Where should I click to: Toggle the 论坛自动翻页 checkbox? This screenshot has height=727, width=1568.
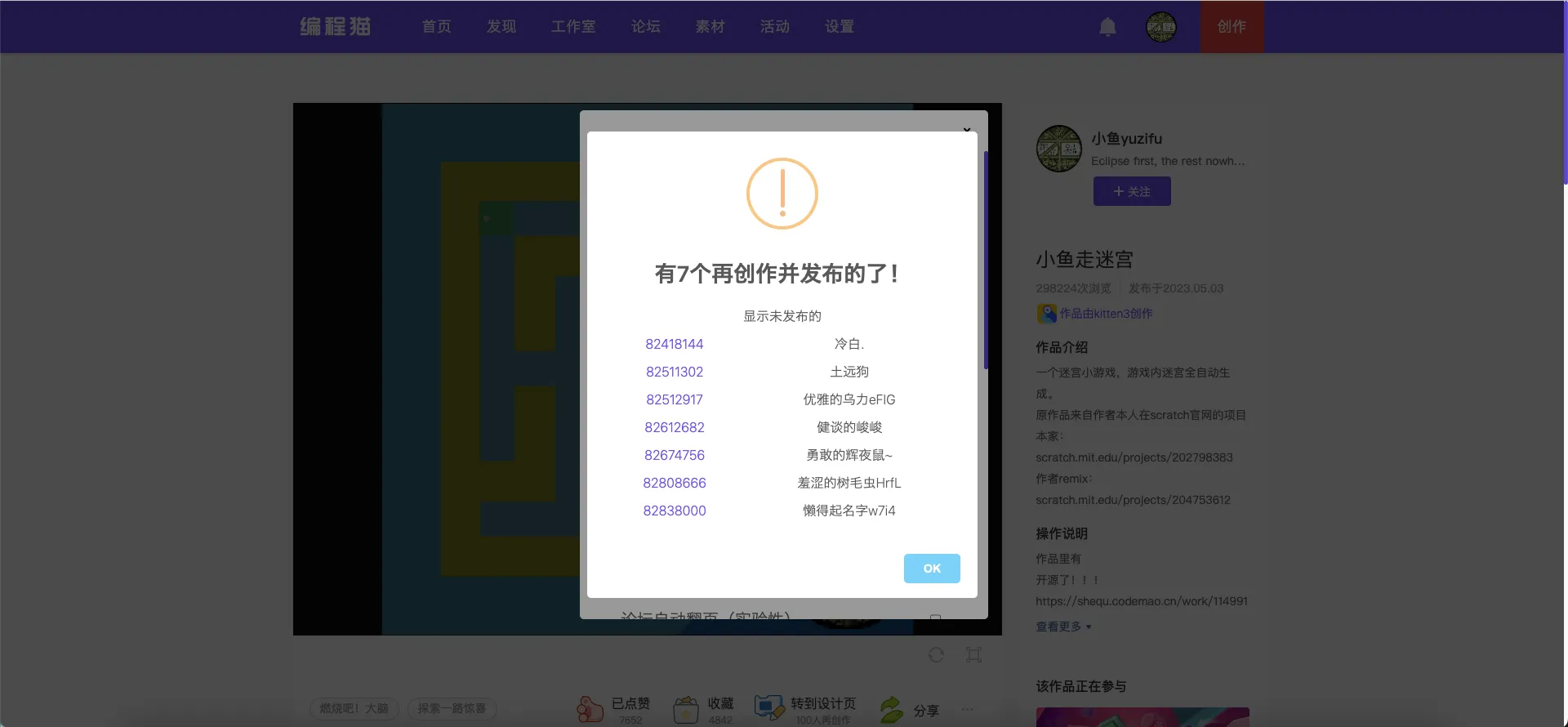[x=935, y=618]
